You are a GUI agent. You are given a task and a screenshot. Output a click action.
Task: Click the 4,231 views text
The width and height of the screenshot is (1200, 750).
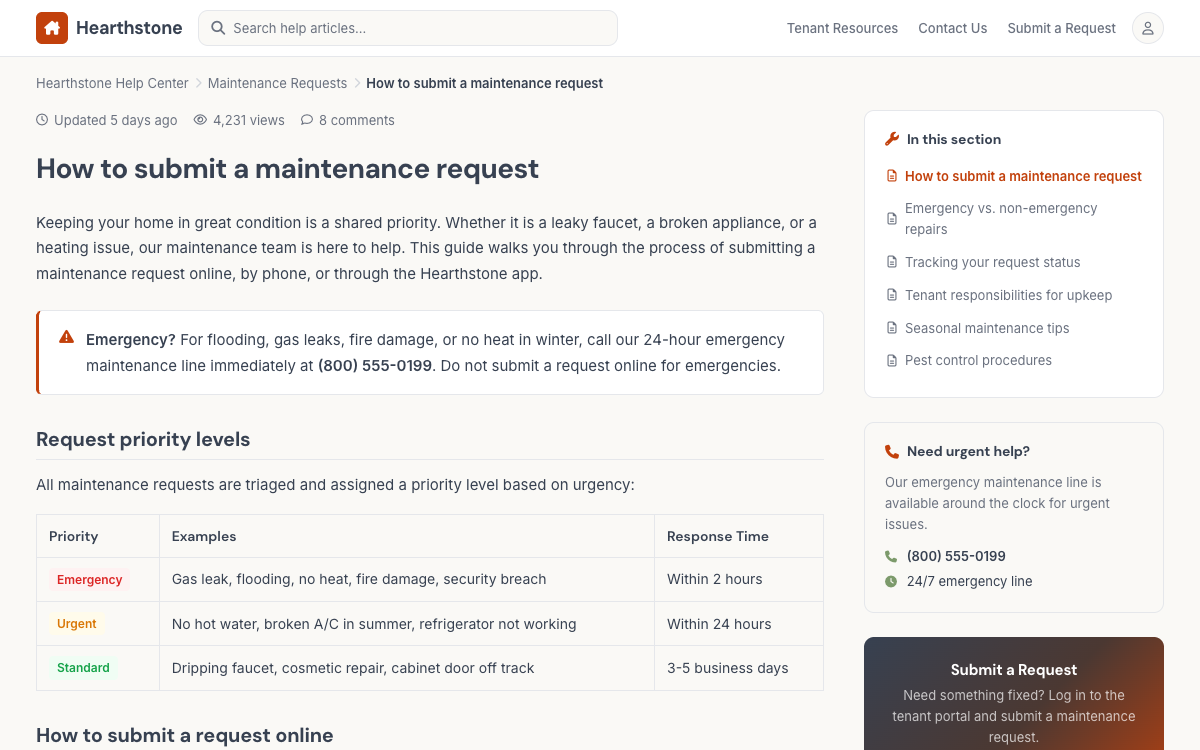click(249, 120)
